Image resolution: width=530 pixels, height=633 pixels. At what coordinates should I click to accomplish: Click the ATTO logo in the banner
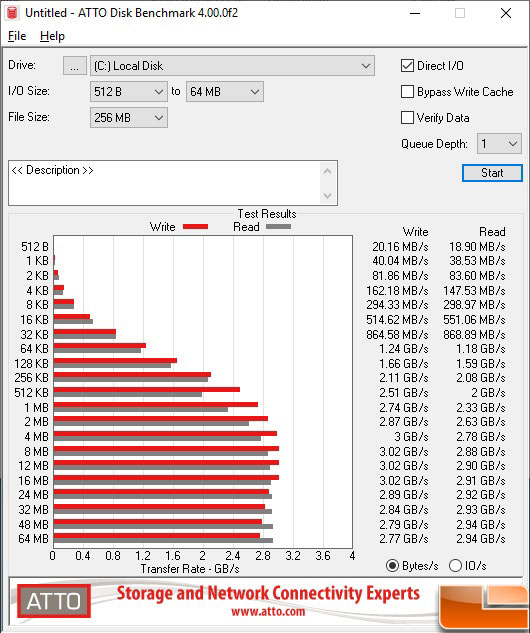54,601
